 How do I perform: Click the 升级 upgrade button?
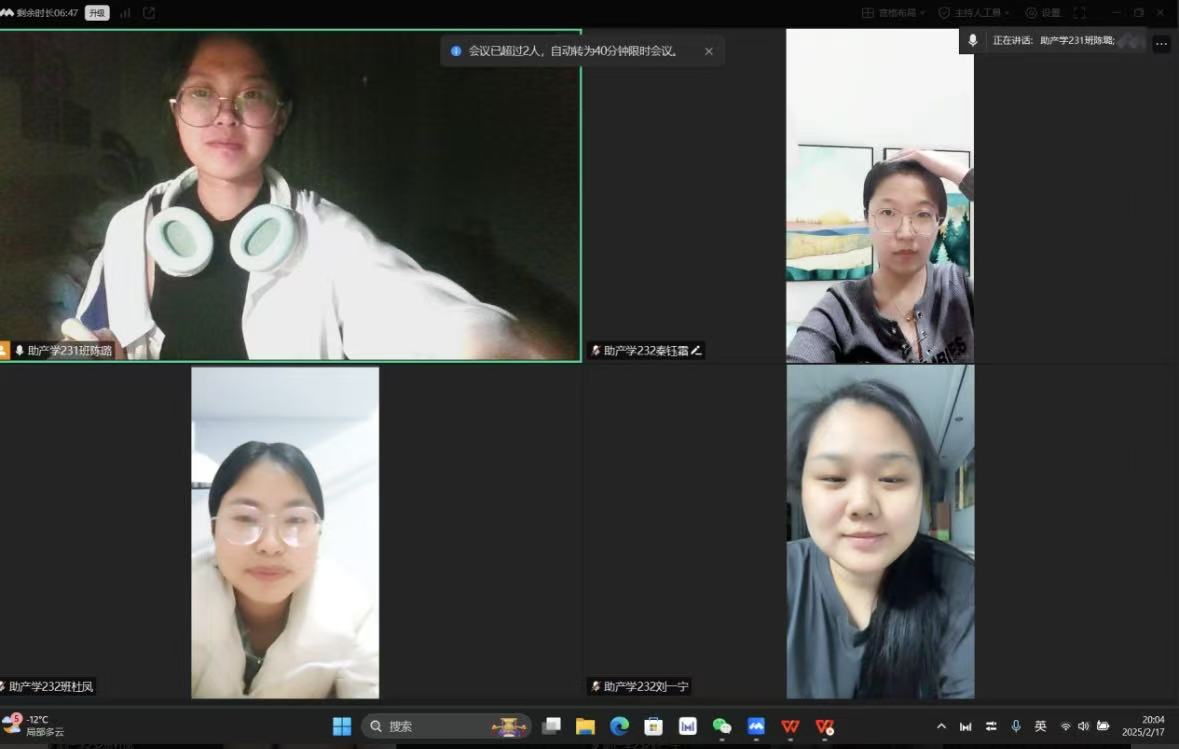[x=97, y=13]
